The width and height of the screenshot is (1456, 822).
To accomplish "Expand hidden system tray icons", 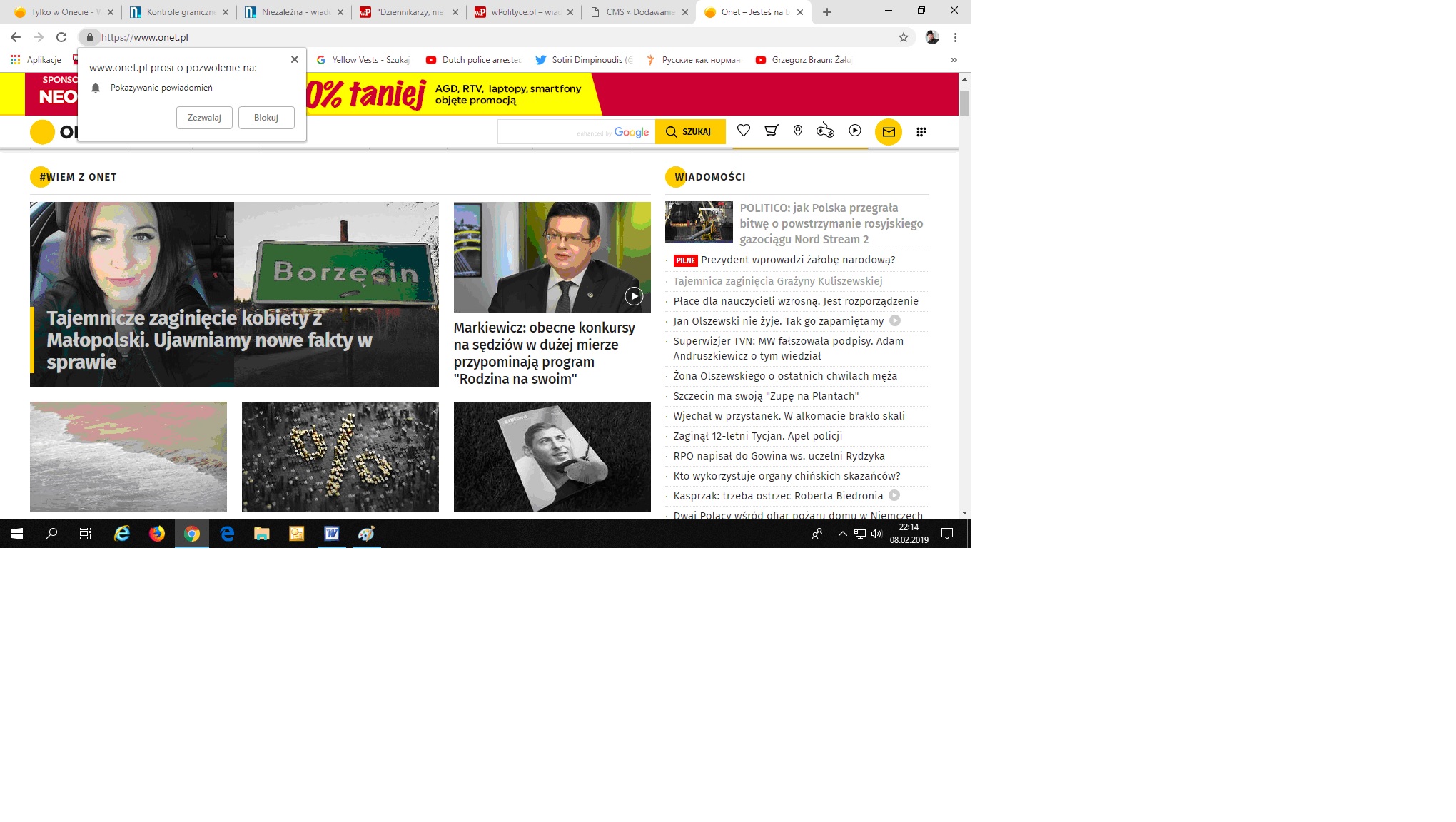I will pyautogui.click(x=843, y=534).
